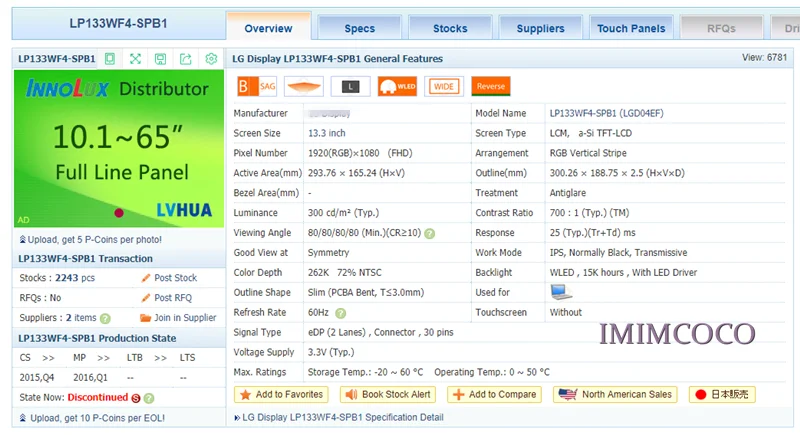Image resolution: width=800 pixels, height=435 pixels.
Task: Click the save icon in the left header
Action: (x=160, y=59)
